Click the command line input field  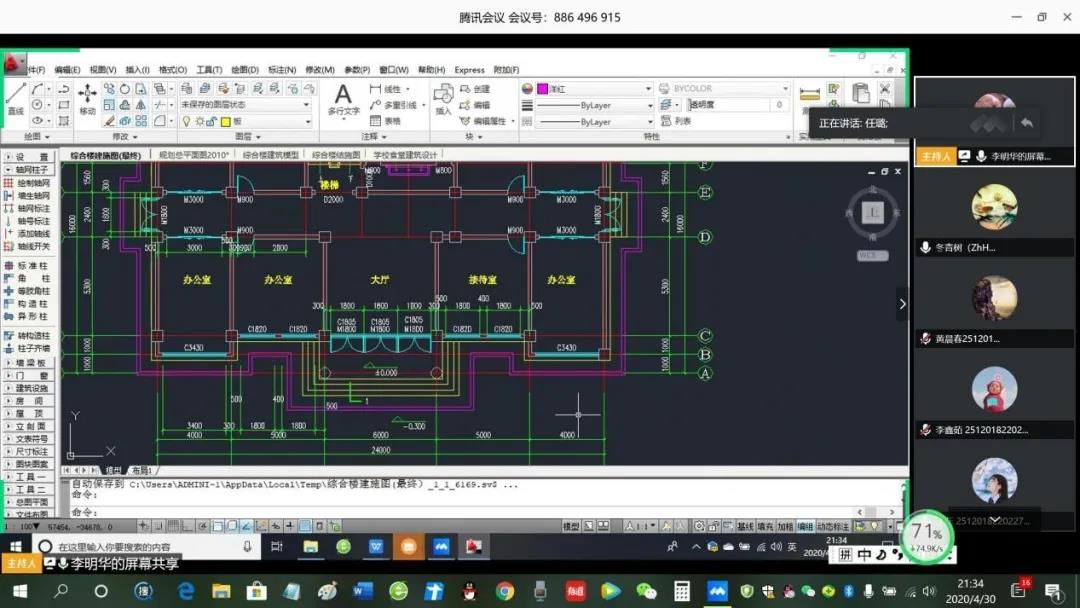point(300,511)
